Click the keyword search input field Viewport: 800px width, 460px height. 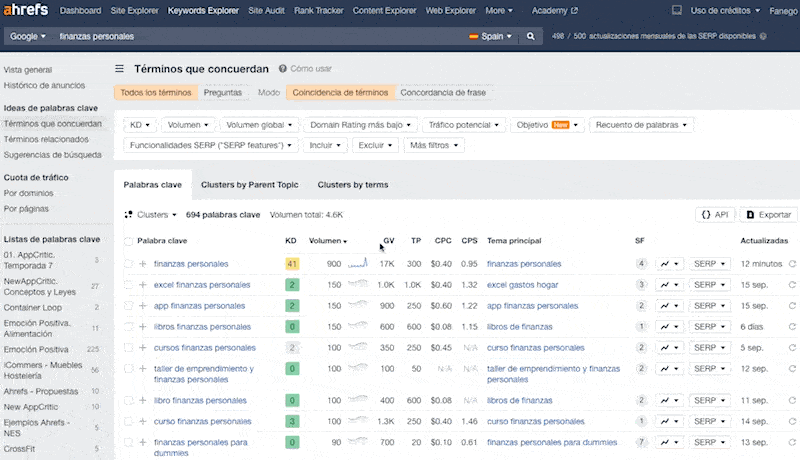[260, 36]
